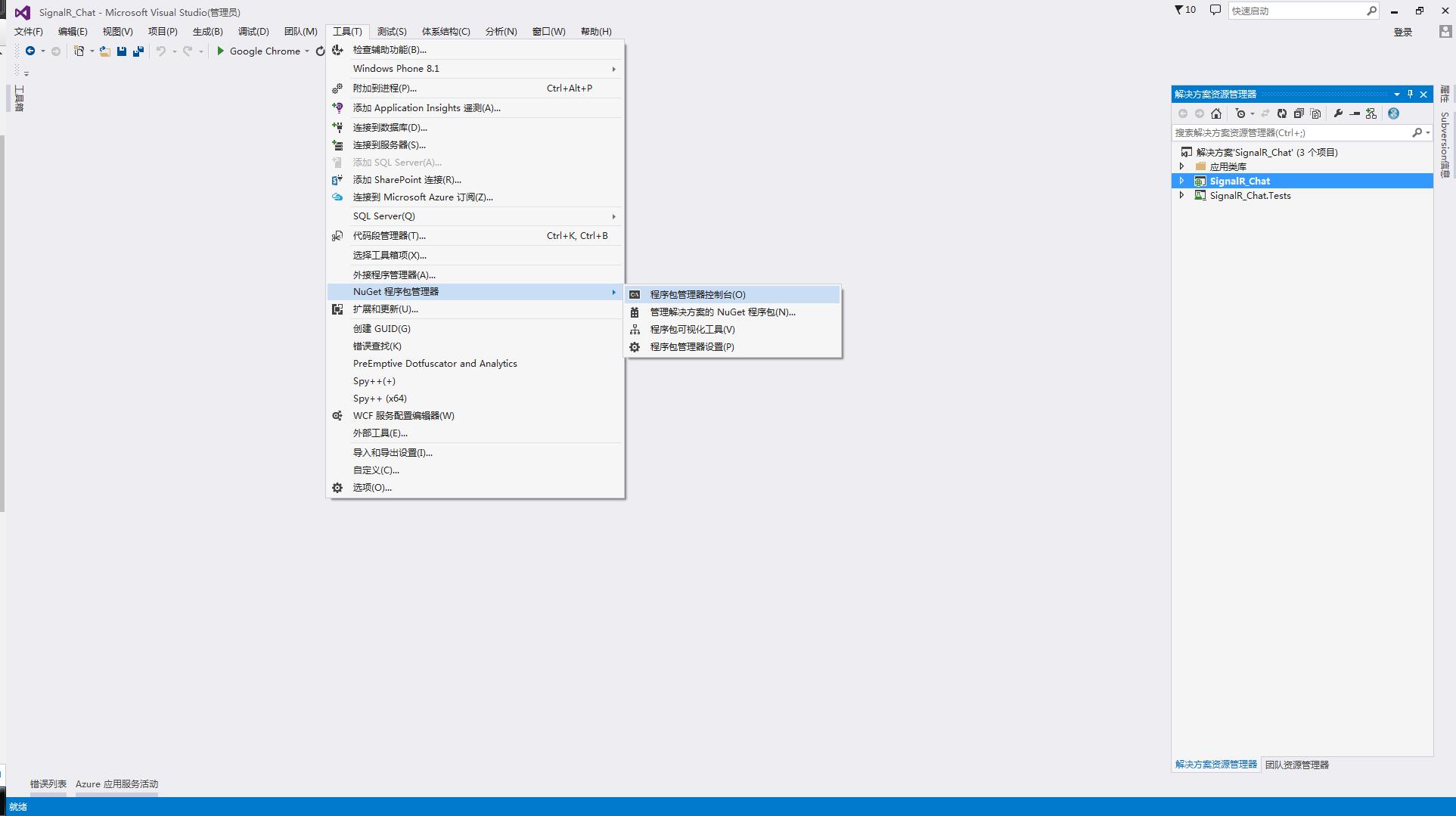Click the Pending Changes Filter clock icon
Viewport: 1456px width, 816px height.
click(1240, 113)
